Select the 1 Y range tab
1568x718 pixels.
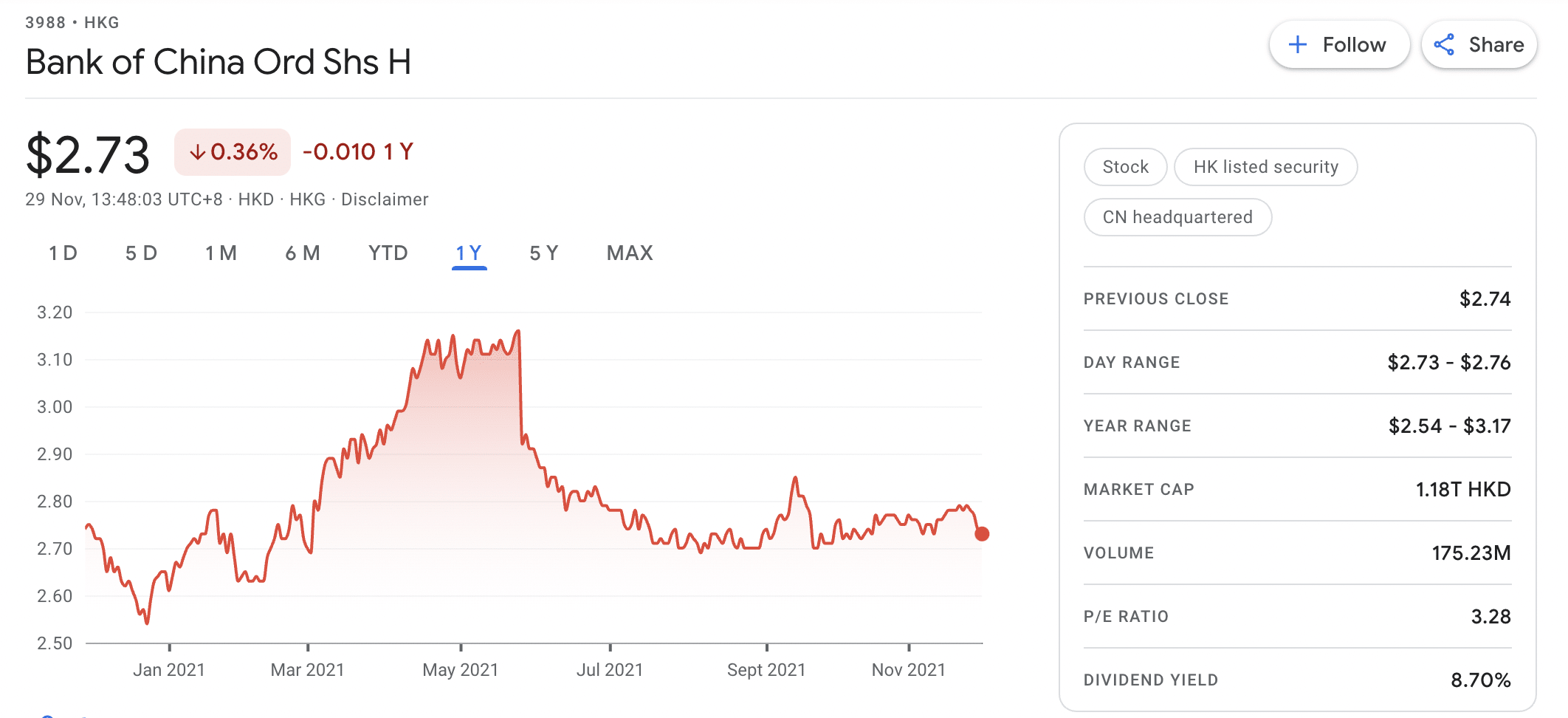pos(469,253)
